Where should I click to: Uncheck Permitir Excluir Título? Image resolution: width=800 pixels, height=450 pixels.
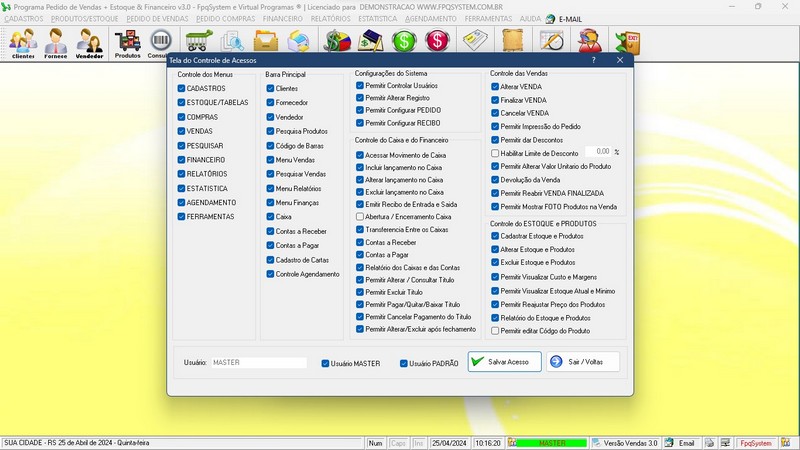point(360,292)
